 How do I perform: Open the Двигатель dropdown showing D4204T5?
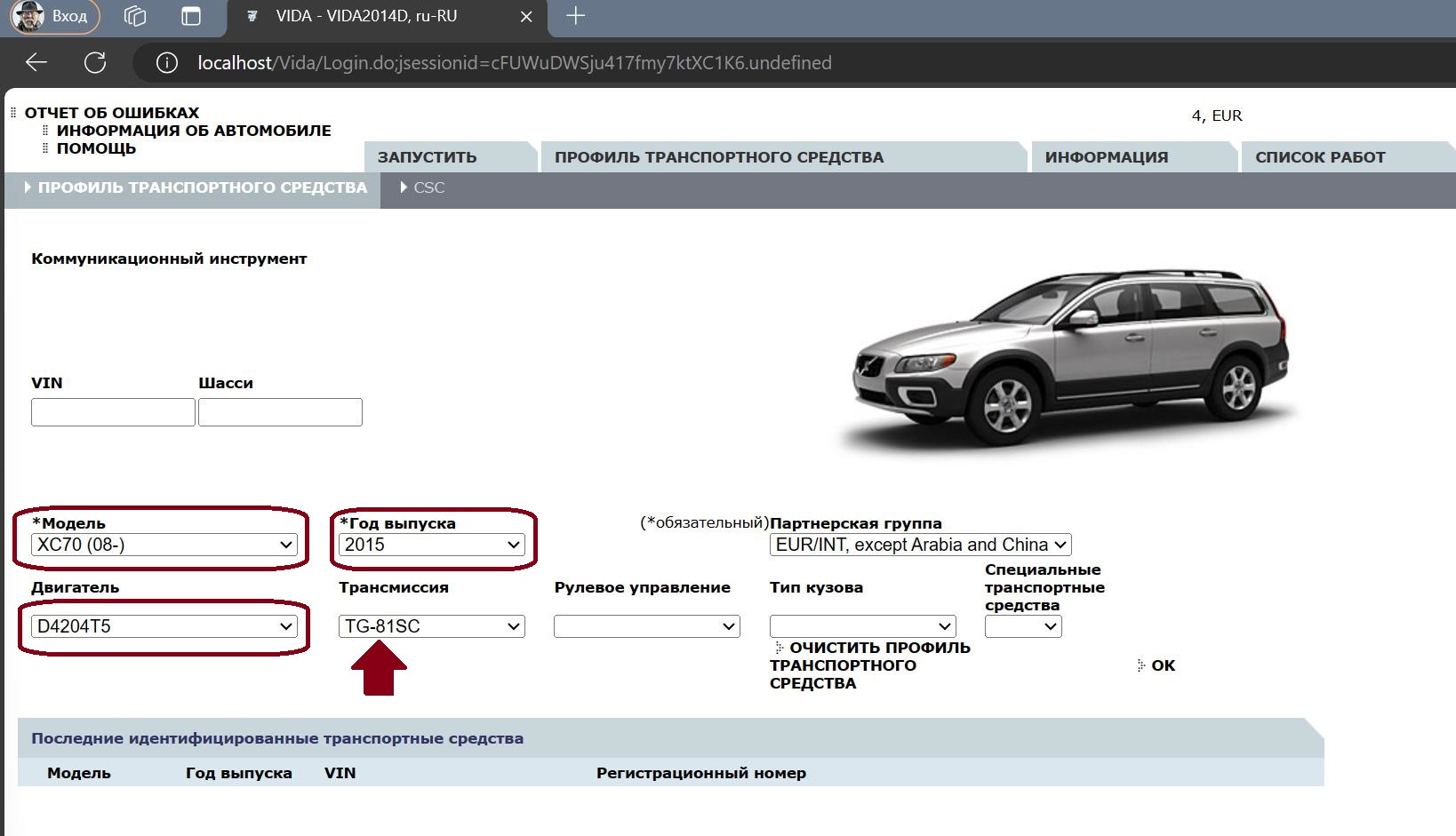pos(164,626)
